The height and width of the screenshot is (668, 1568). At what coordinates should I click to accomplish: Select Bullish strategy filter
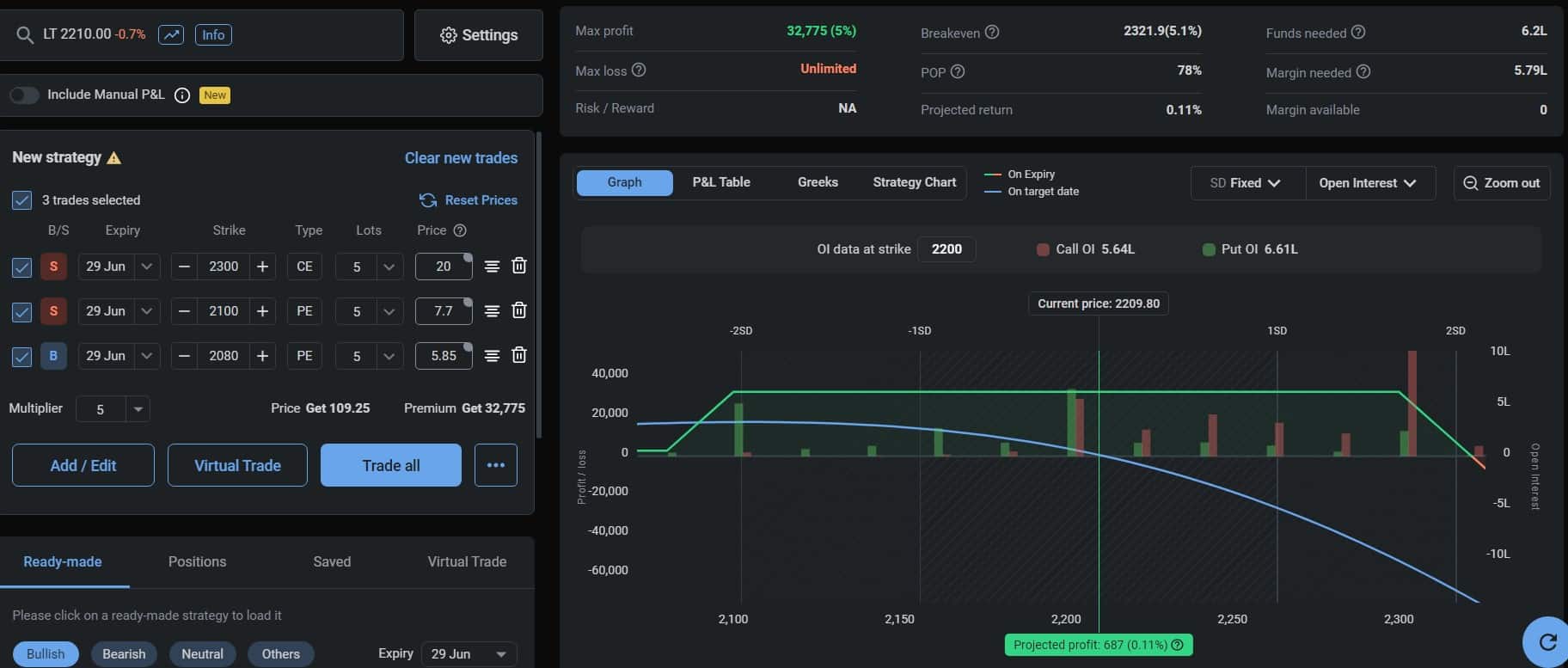tap(46, 654)
